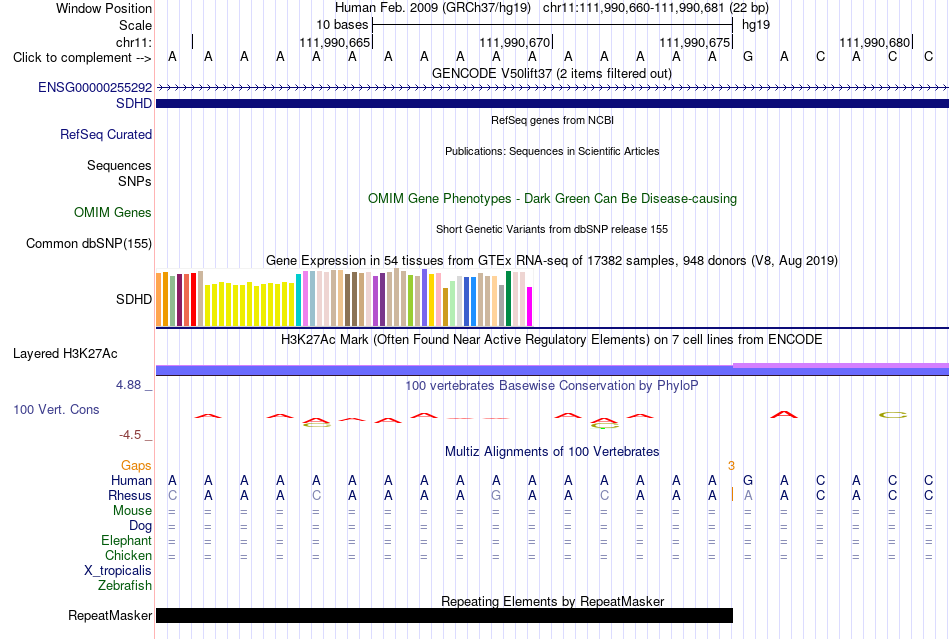Select the Rhesus alignment row label
Screen dimensions: 950x639
tap(130, 495)
